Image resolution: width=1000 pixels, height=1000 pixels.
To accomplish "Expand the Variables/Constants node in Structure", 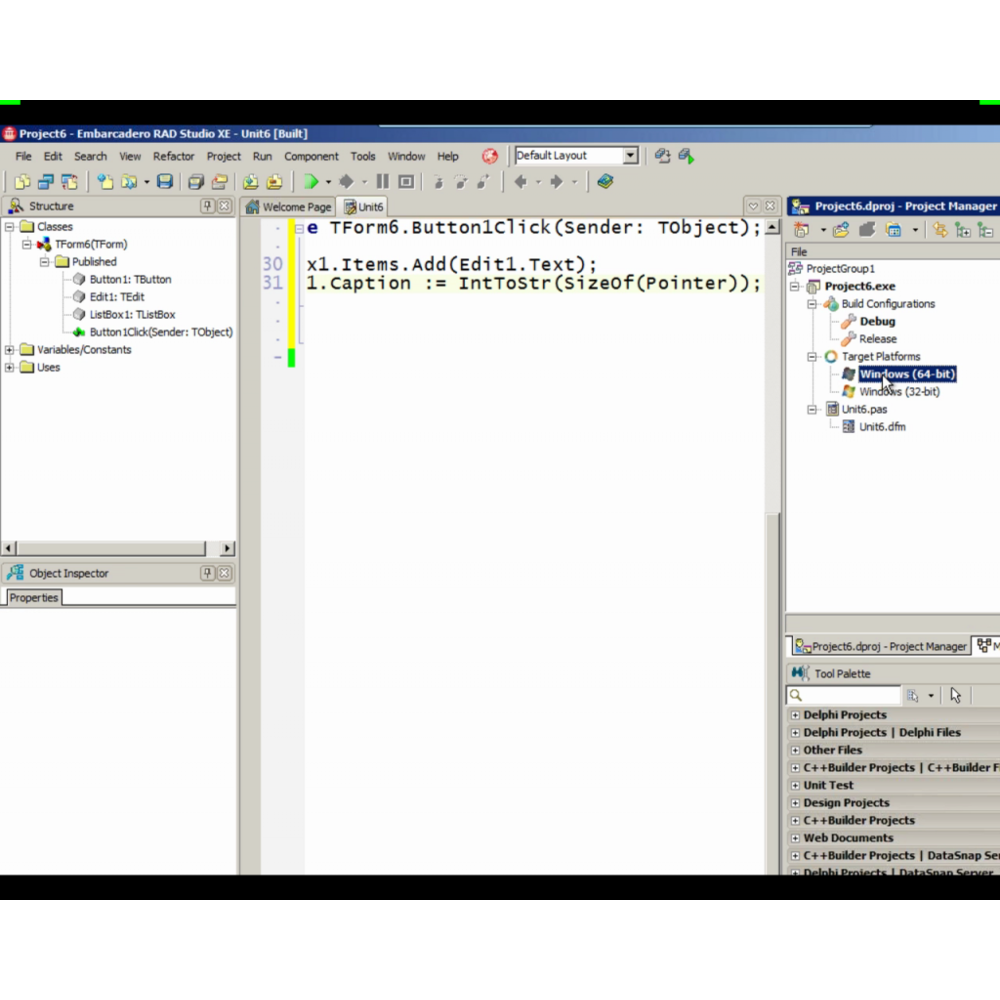I will coord(10,350).
